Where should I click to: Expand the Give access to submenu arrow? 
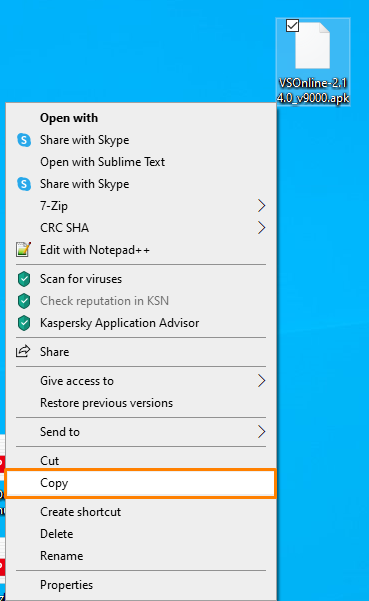pos(261,381)
